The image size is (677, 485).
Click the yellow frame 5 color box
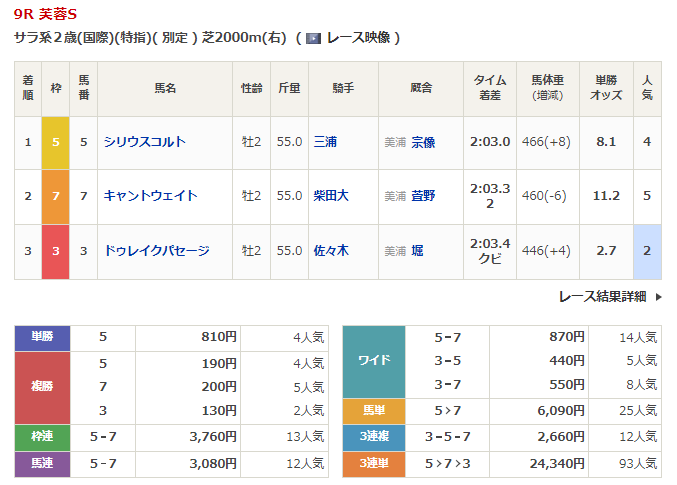point(56,142)
